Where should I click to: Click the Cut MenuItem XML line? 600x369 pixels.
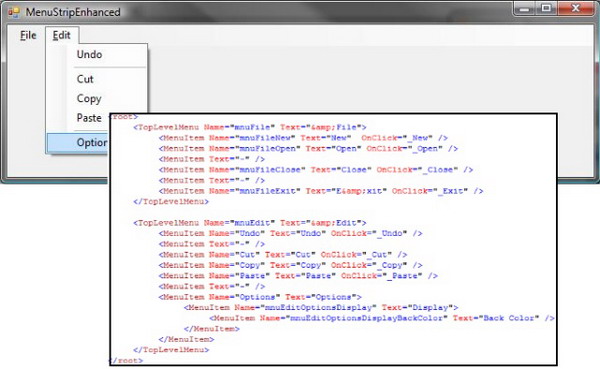pyautogui.click(x=283, y=255)
